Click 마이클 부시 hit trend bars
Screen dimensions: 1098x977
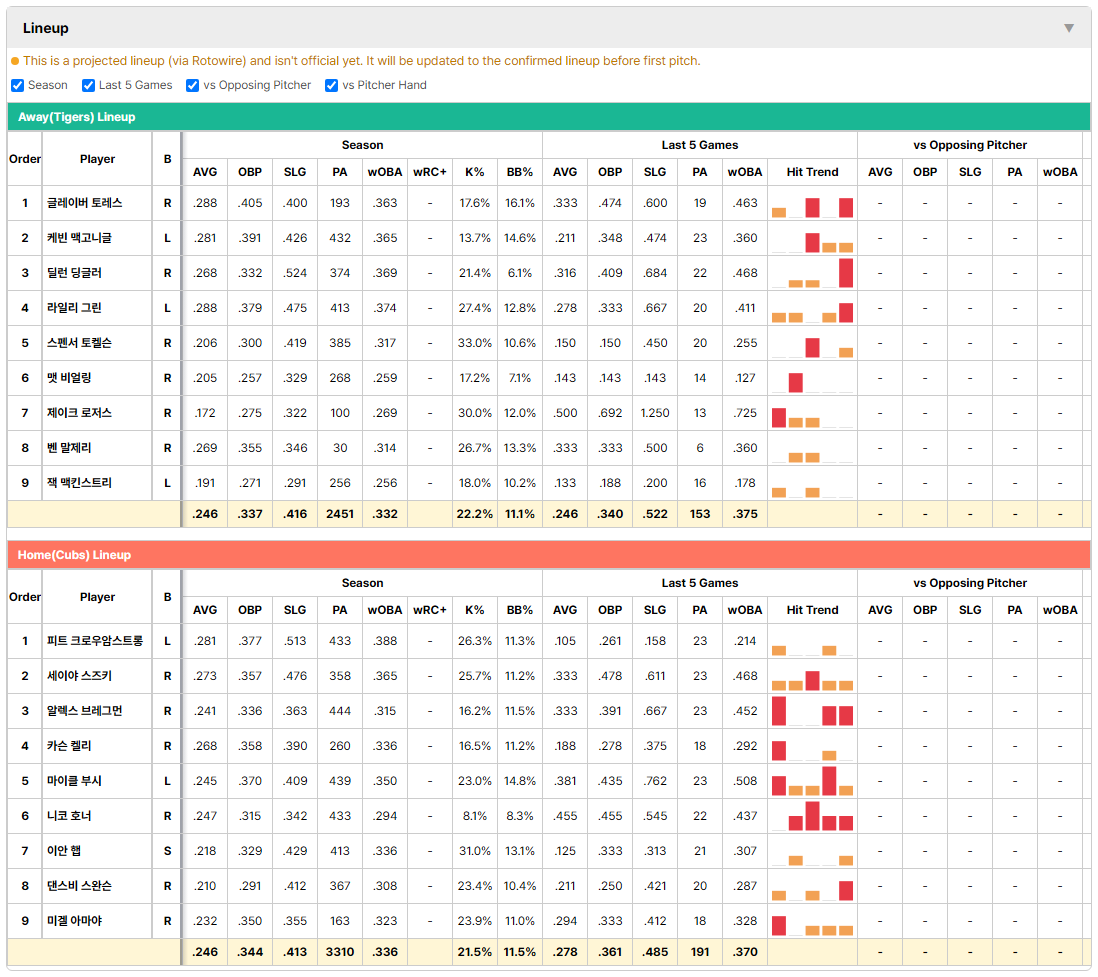(x=812, y=781)
